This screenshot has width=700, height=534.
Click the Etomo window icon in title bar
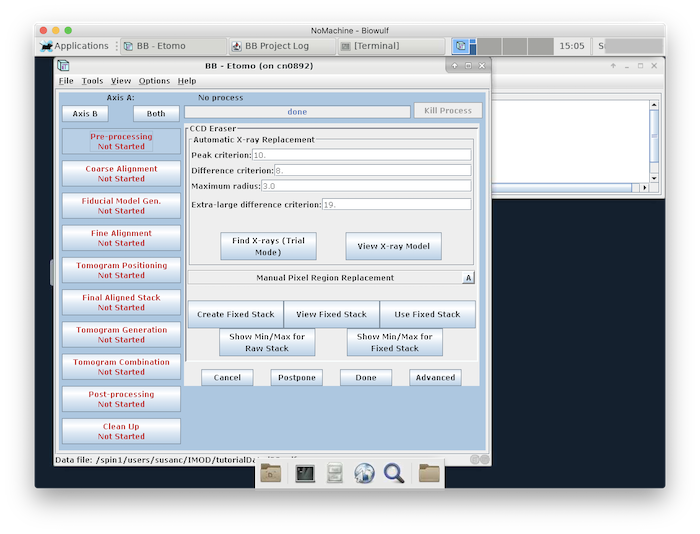[63, 65]
